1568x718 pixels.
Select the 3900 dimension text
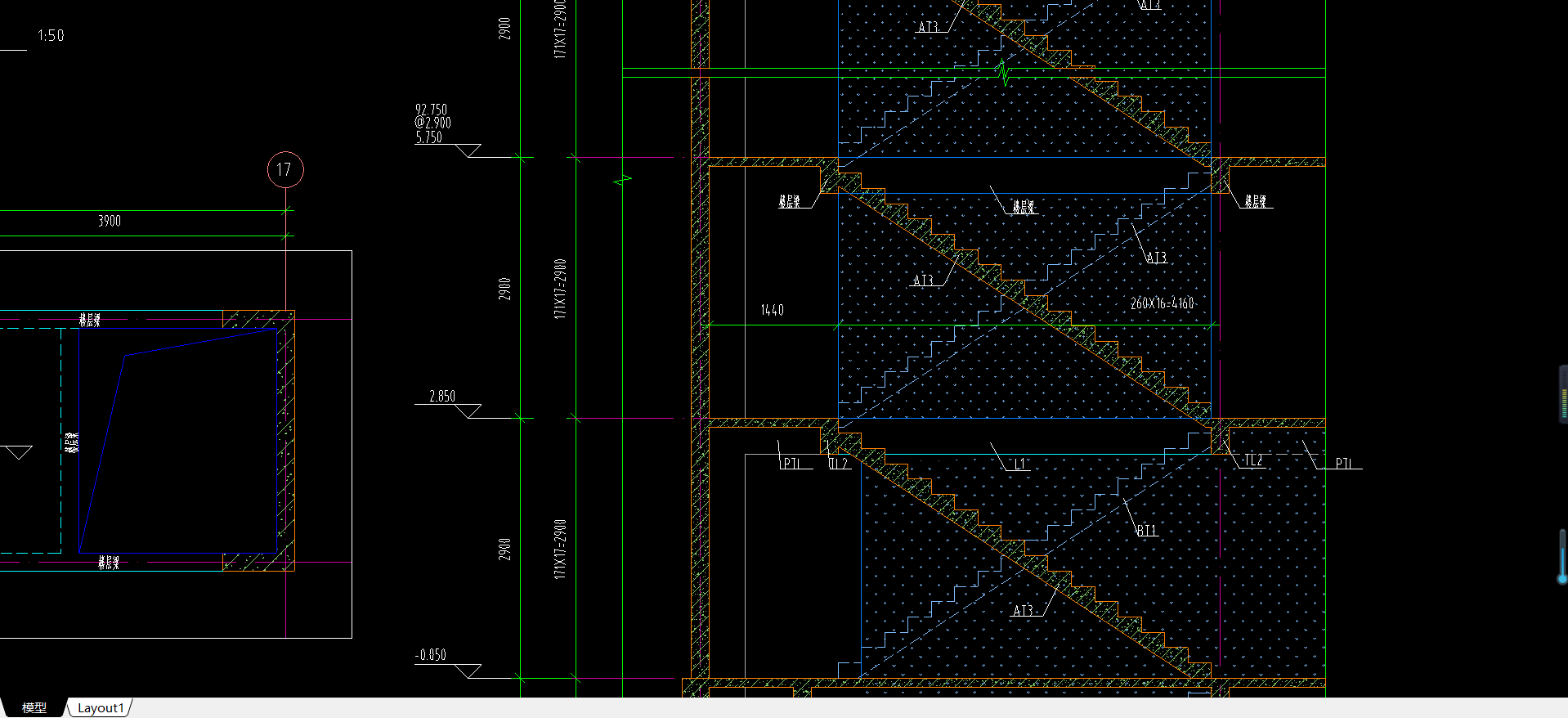(110, 221)
